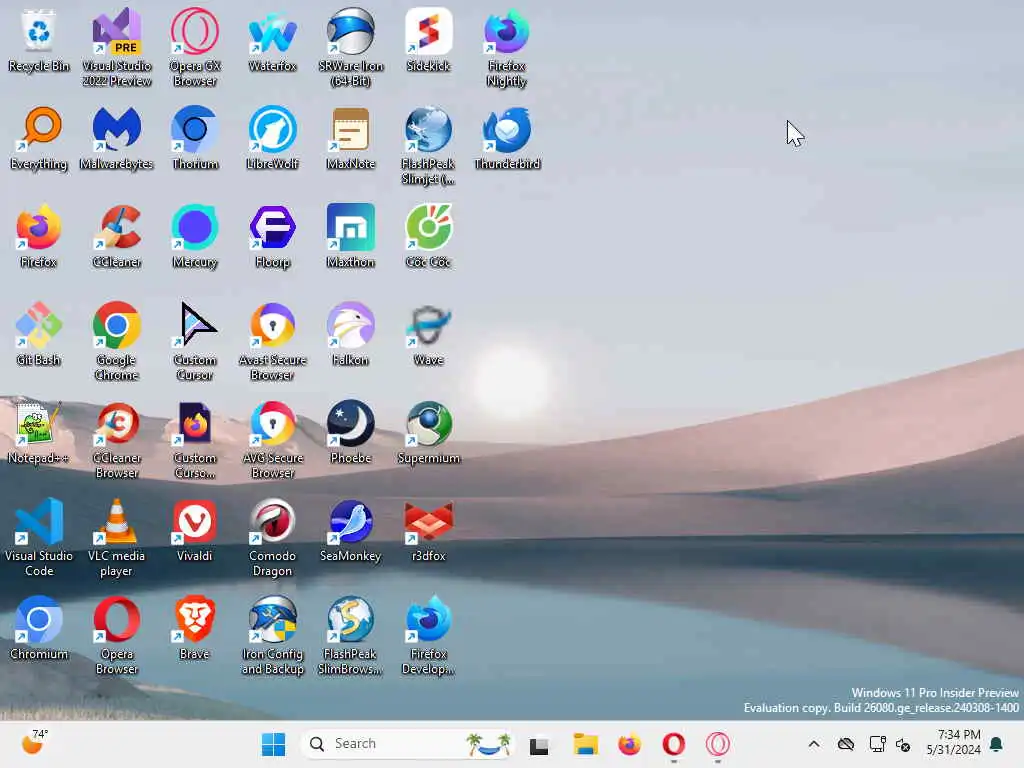
Task: Click the Phoebe moon icon
Action: (351, 433)
